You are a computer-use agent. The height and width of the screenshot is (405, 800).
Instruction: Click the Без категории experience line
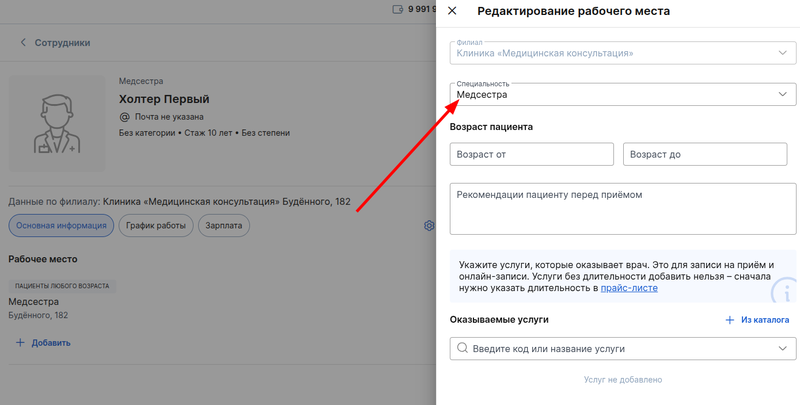tap(204, 133)
